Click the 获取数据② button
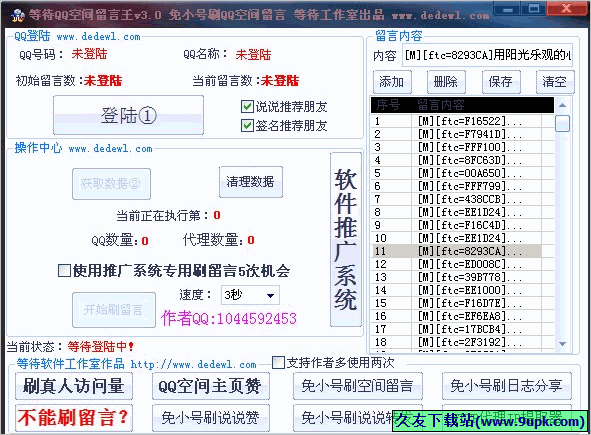 [111, 184]
